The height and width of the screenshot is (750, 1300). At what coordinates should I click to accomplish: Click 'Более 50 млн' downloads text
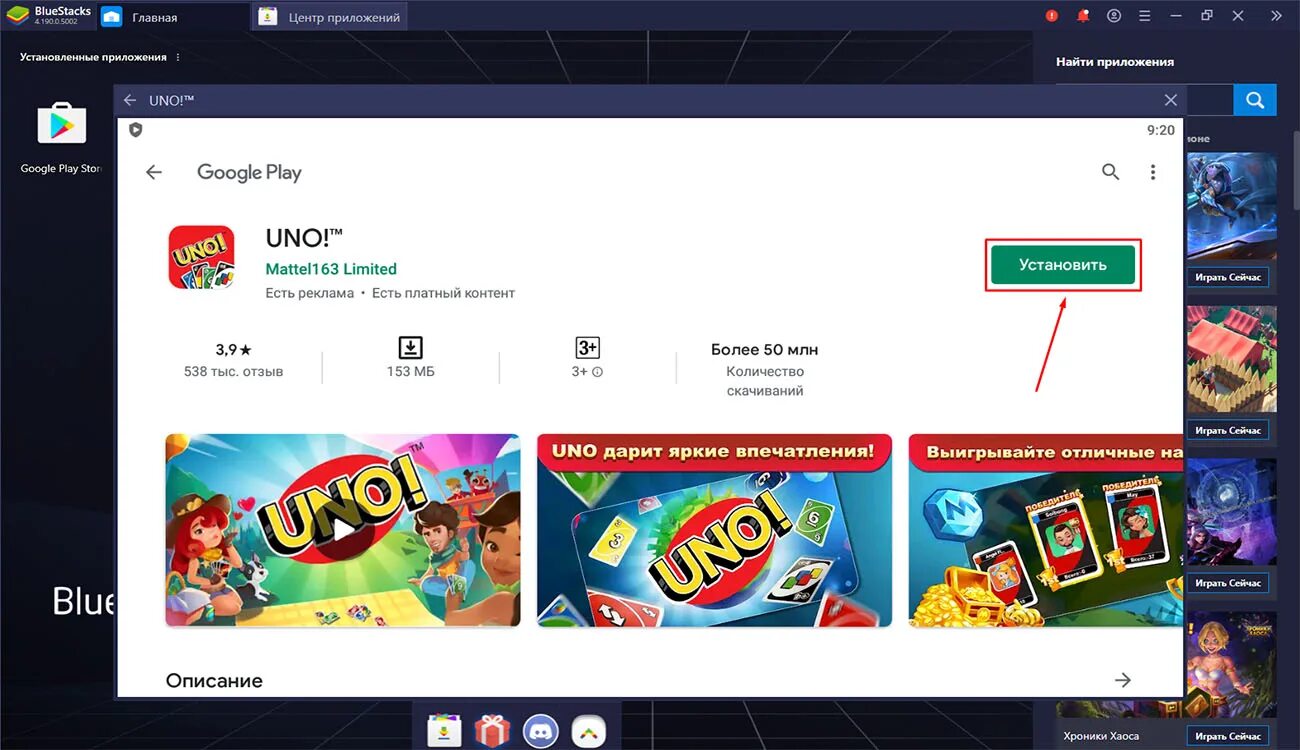tap(765, 349)
